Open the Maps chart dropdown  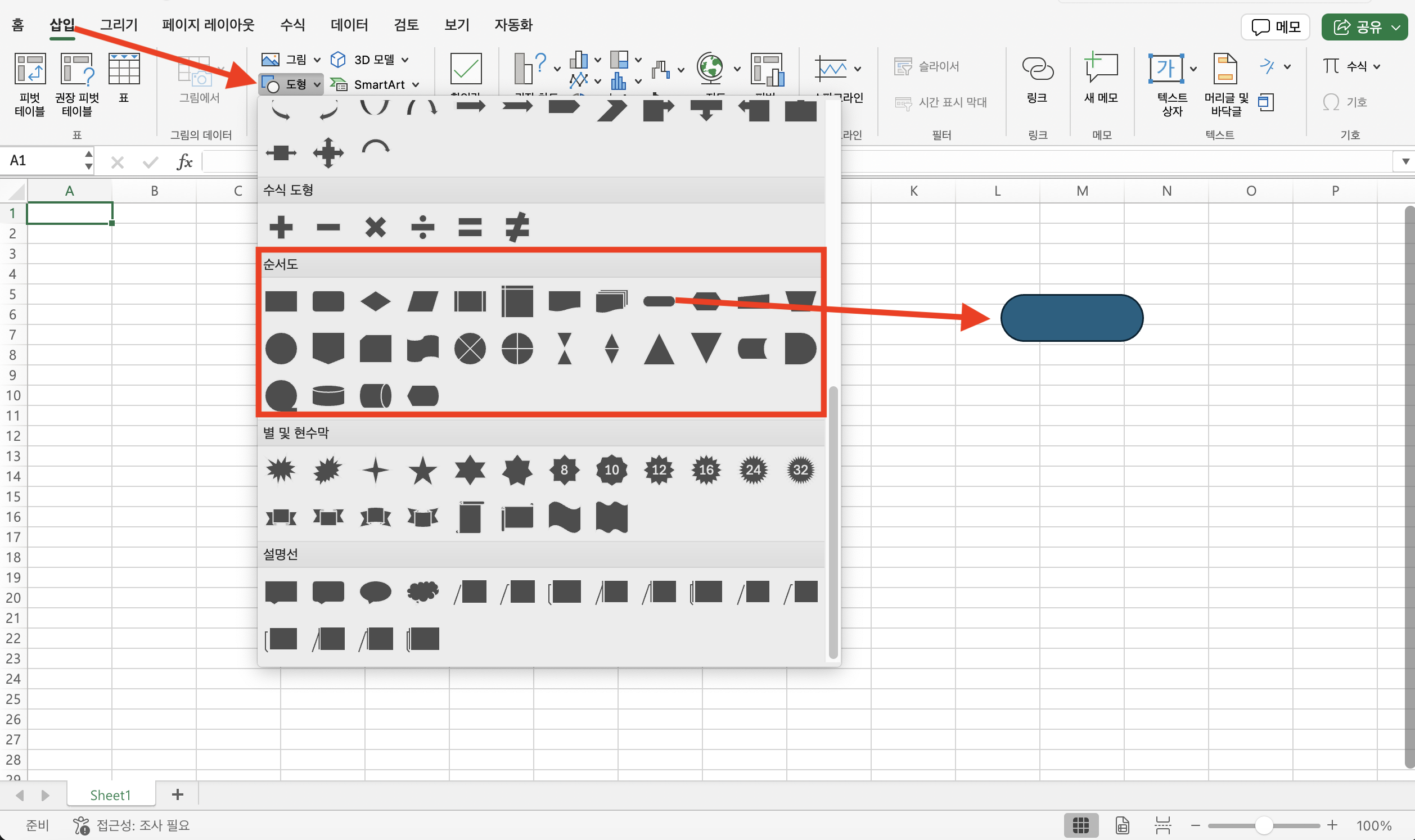(x=737, y=69)
